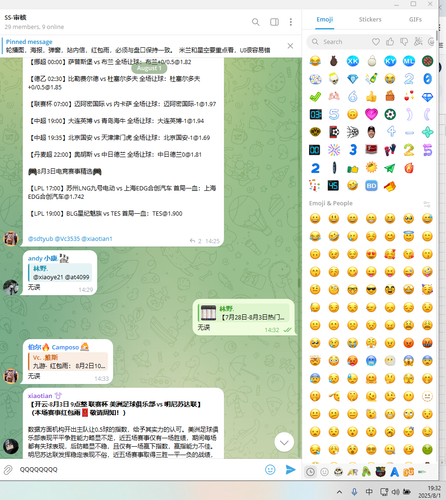Open the replied quote @xiaoye21 @at4099
Image resolution: width=446 pixels, height=500 pixels.
pyautogui.click(x=60, y=273)
